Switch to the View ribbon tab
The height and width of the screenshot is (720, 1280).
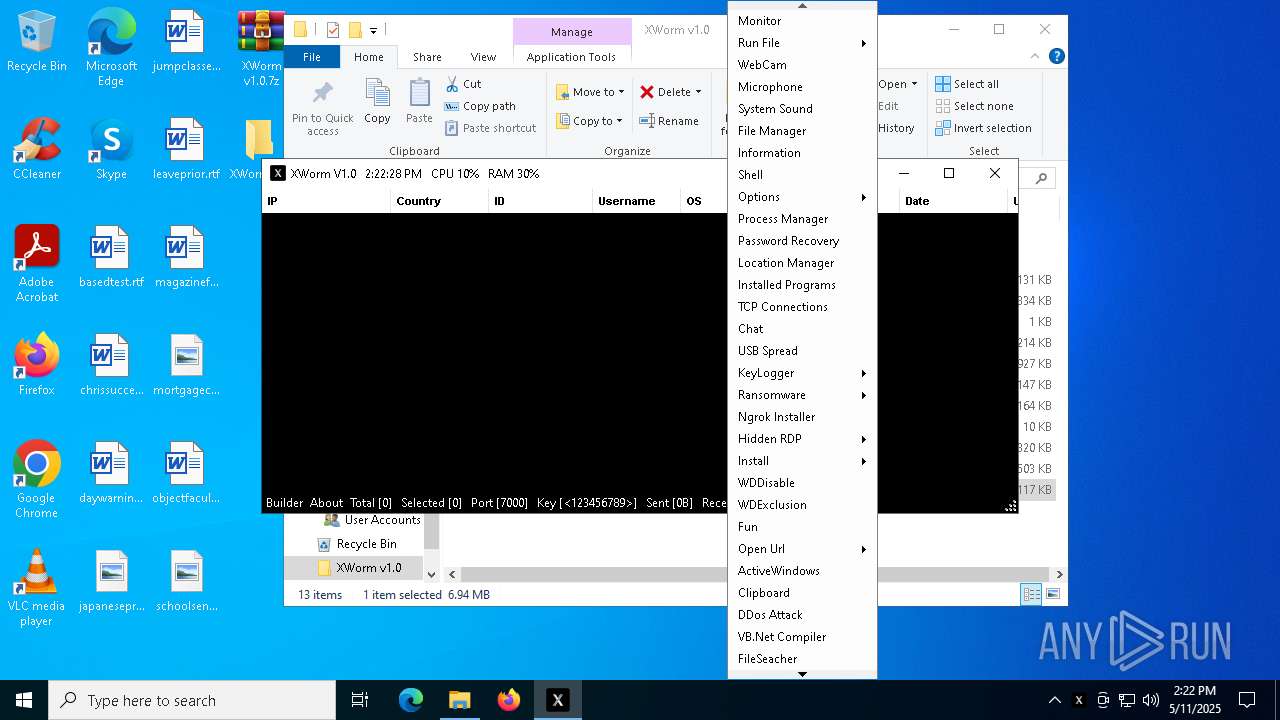(483, 57)
